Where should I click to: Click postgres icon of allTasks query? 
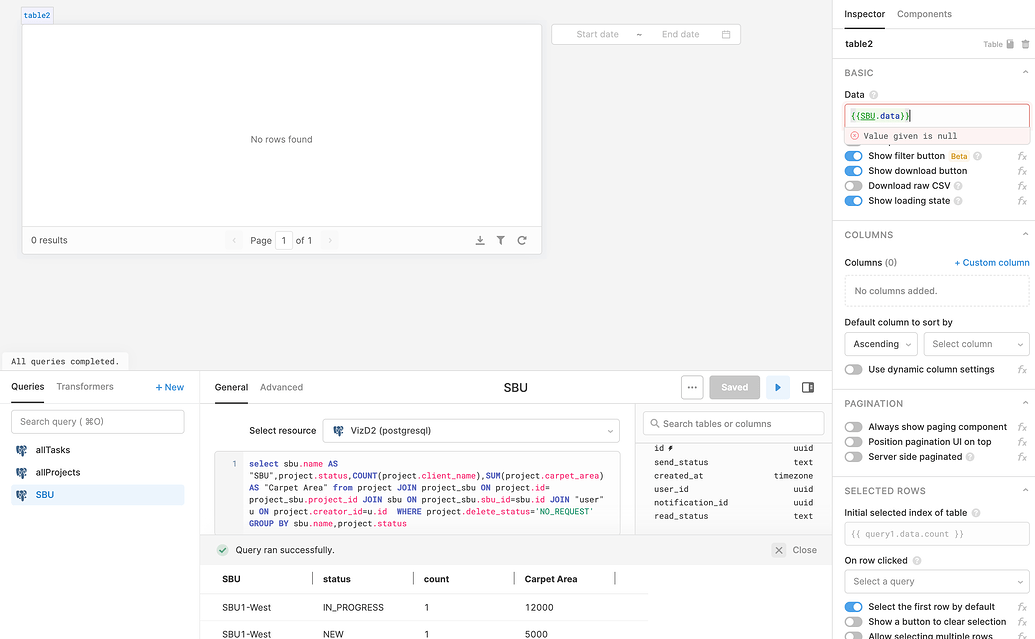click(22, 450)
